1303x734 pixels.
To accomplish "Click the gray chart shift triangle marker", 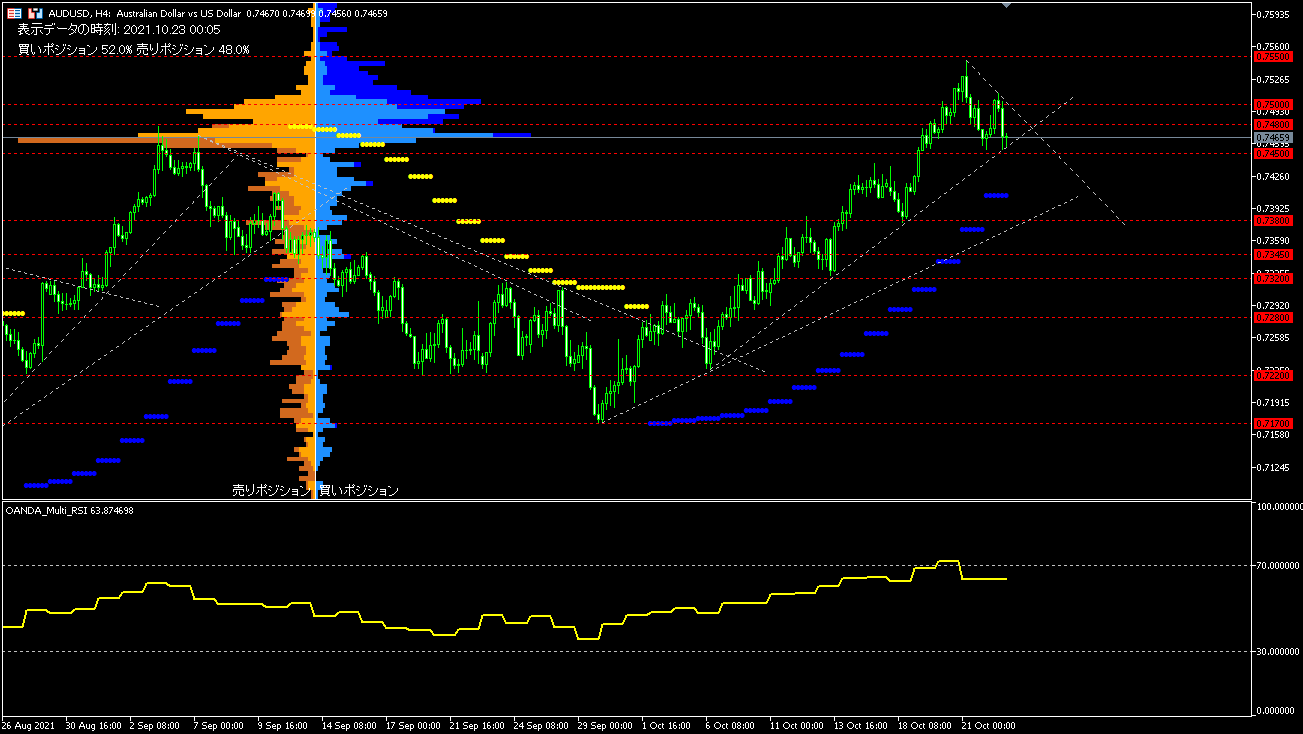I will click(x=1007, y=5).
